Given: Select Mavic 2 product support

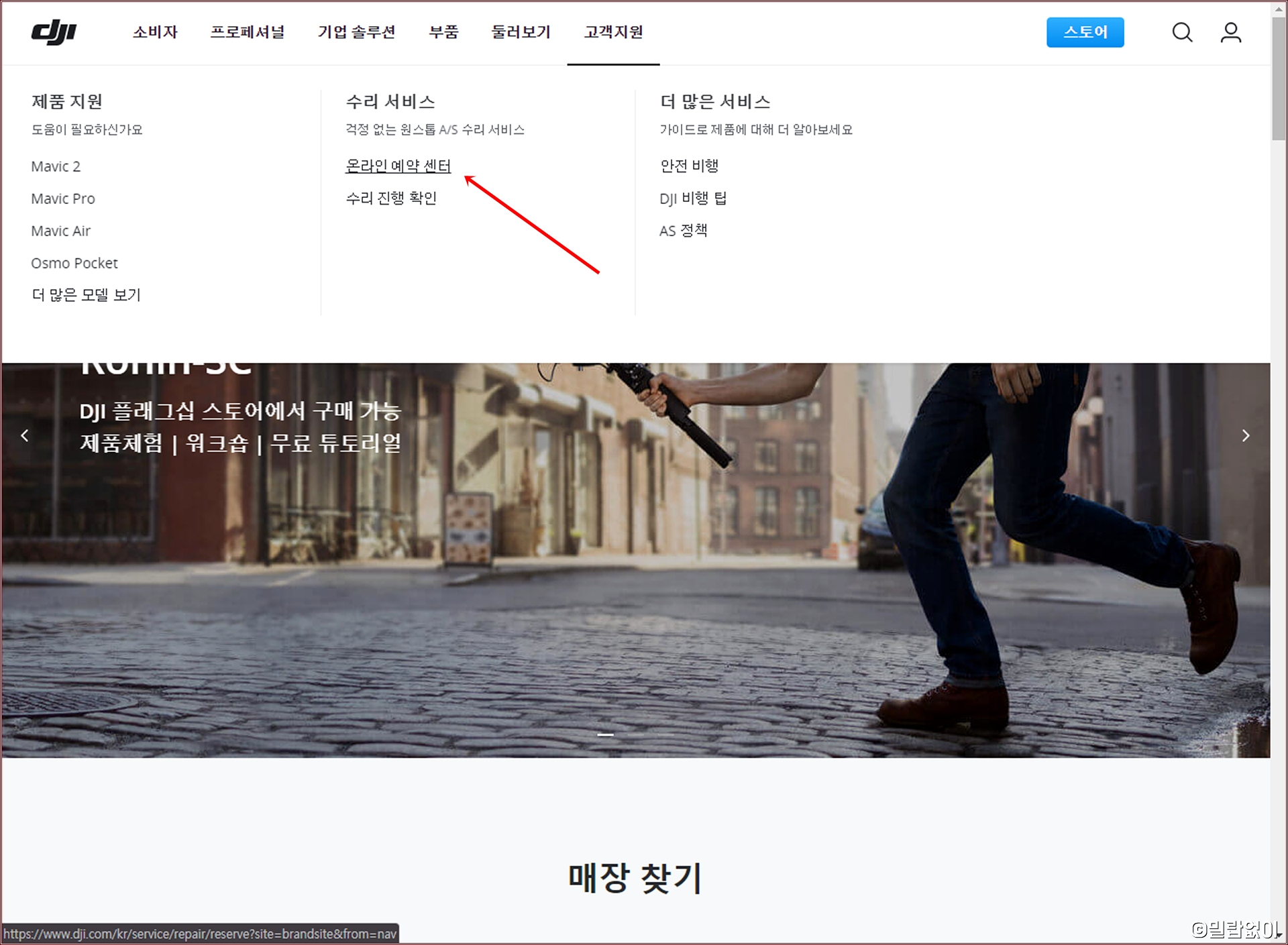Looking at the screenshot, I should click(56, 166).
